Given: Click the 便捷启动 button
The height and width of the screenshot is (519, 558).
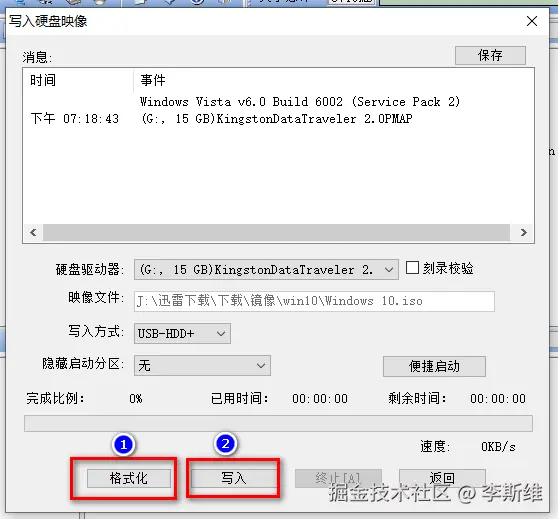Looking at the screenshot, I should coord(434,366).
